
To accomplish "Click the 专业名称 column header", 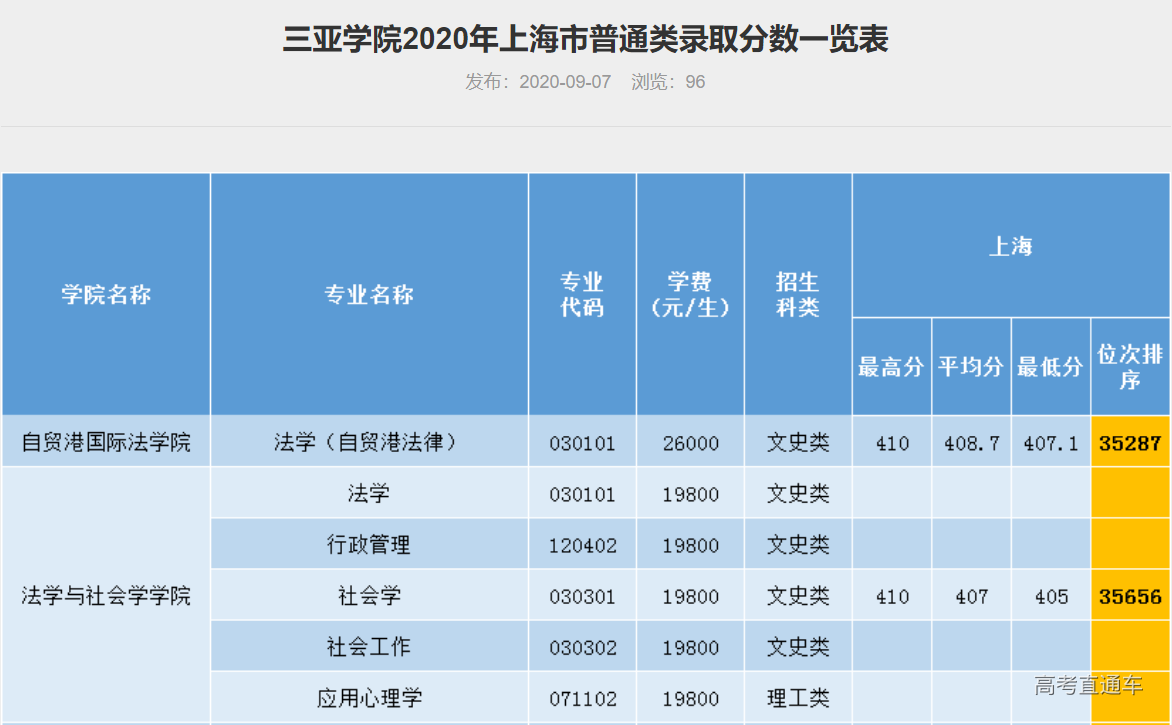I will tap(369, 294).
